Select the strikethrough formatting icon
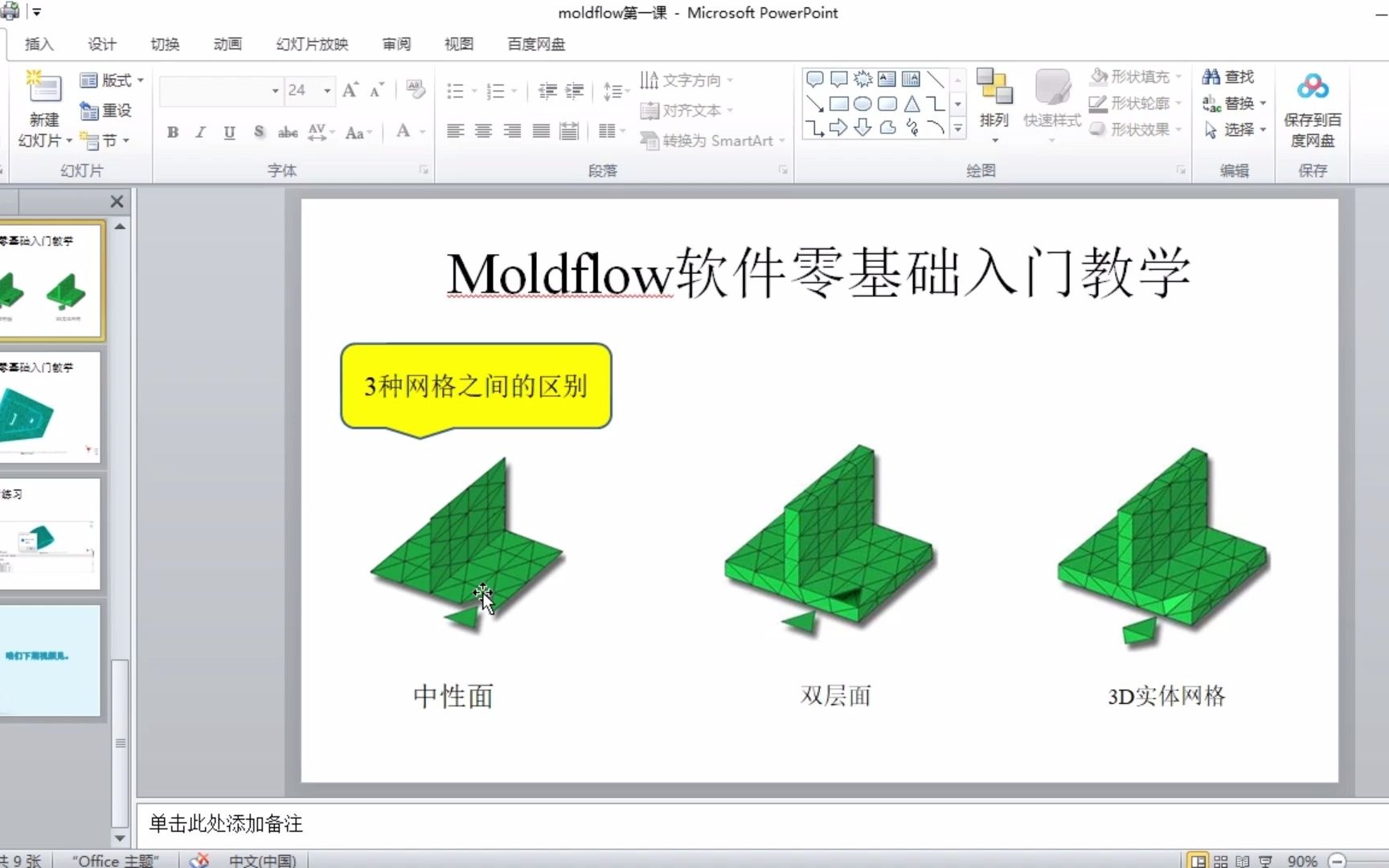1389x868 pixels. (287, 133)
